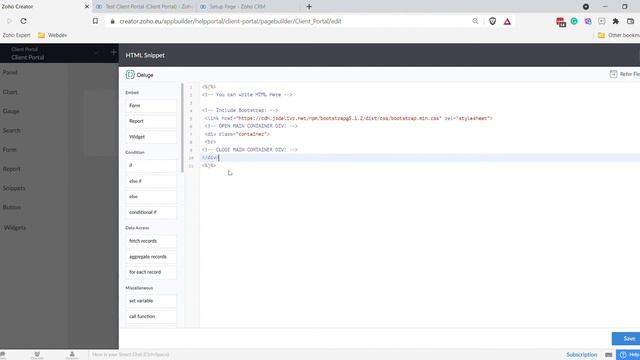Select Gauge in the left sidebar
The width and height of the screenshot is (640, 360).
click(11, 111)
